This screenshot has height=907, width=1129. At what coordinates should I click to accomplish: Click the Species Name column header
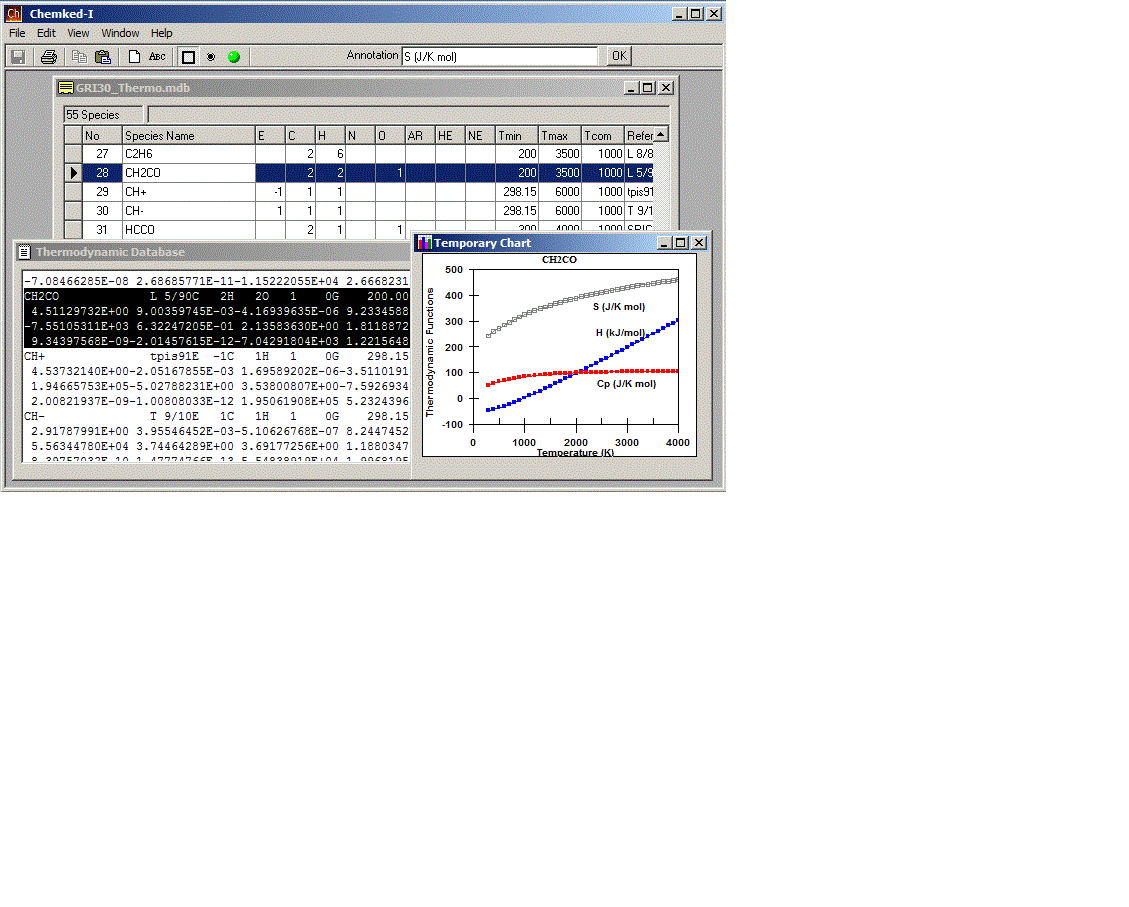click(x=187, y=135)
